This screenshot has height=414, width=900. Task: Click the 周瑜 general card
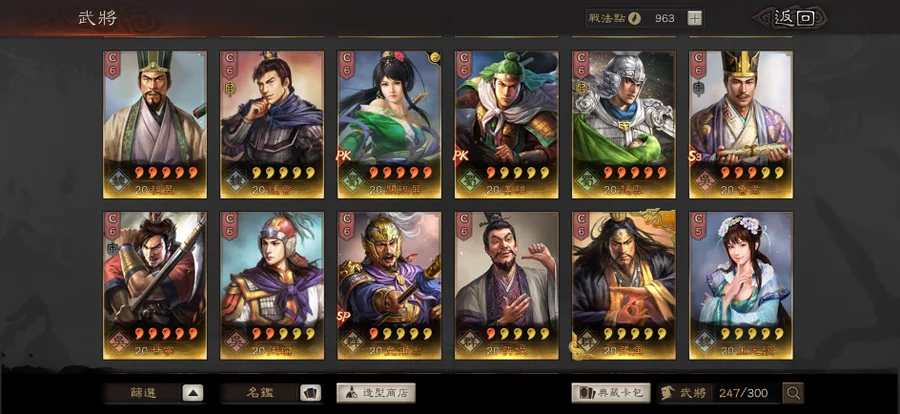coord(272,286)
